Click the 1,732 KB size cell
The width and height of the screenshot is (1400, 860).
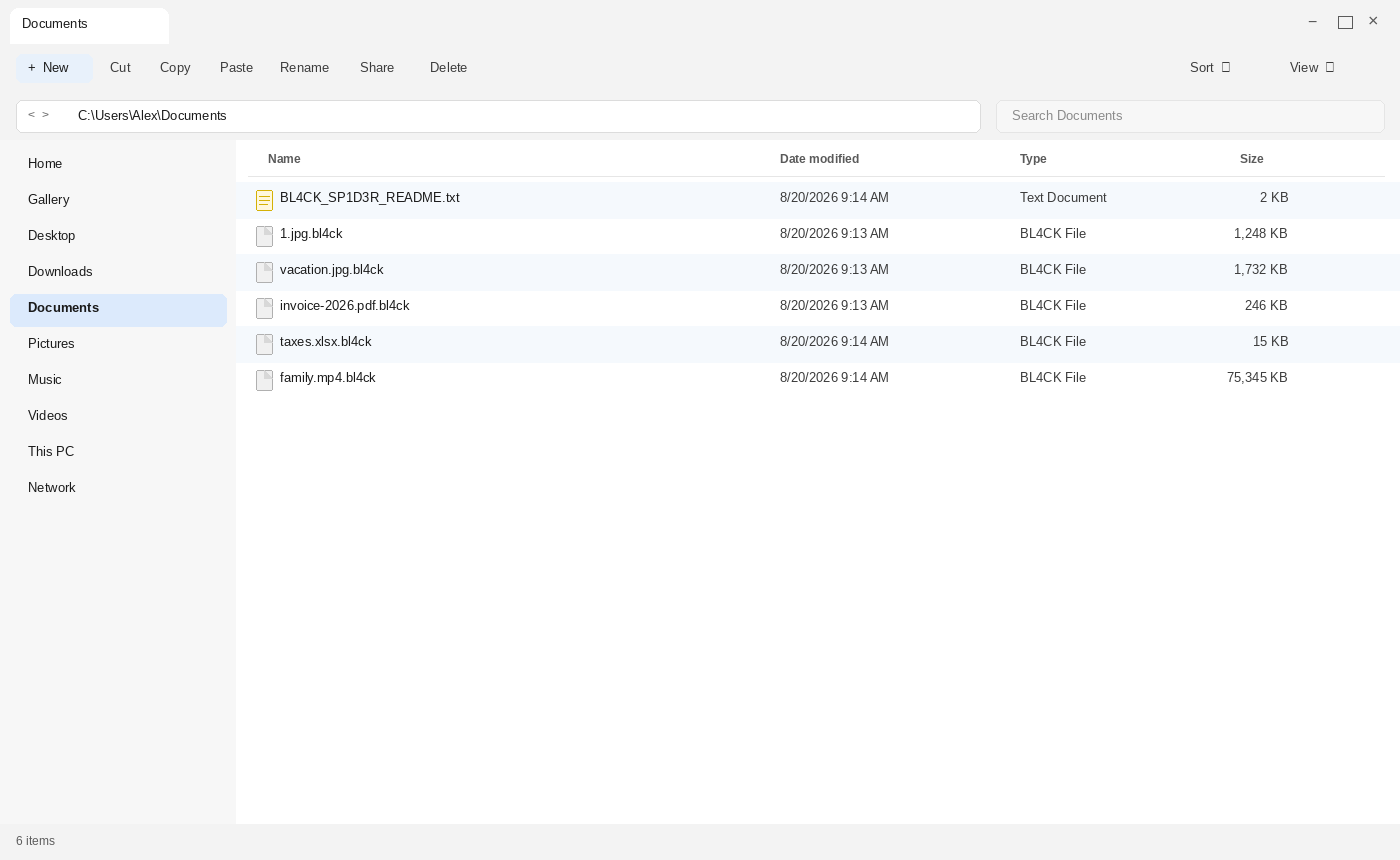(x=1261, y=270)
